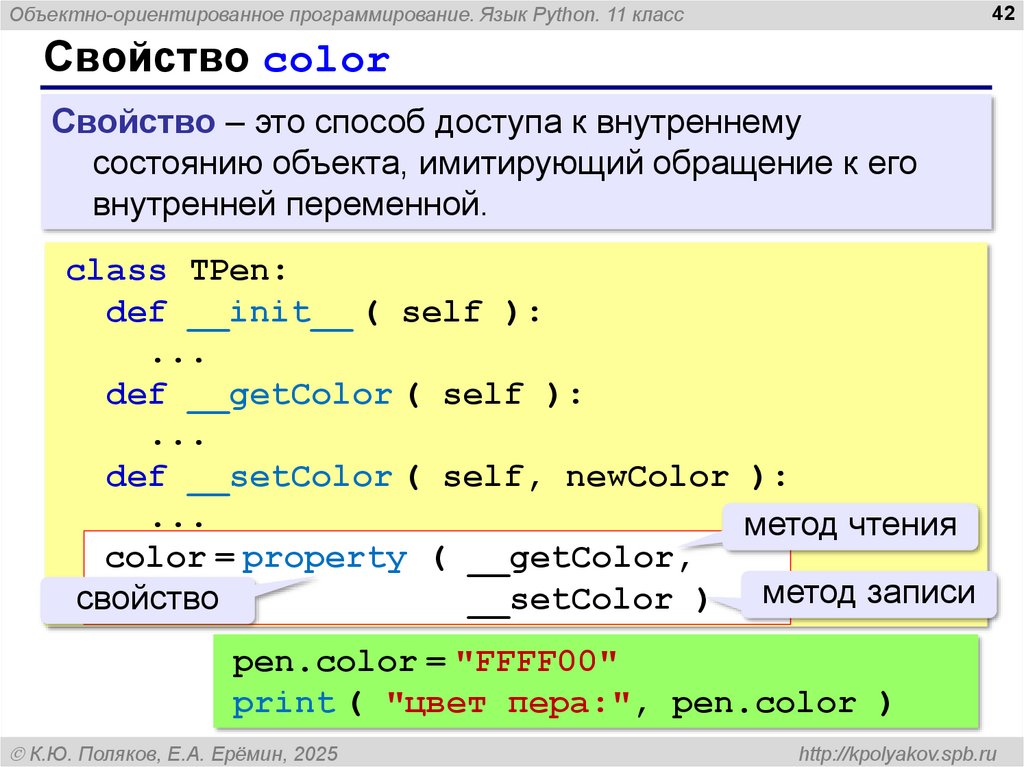Click the bold word "Свойство" in the definition box
The image size is (1024, 767).
[x=133, y=122]
